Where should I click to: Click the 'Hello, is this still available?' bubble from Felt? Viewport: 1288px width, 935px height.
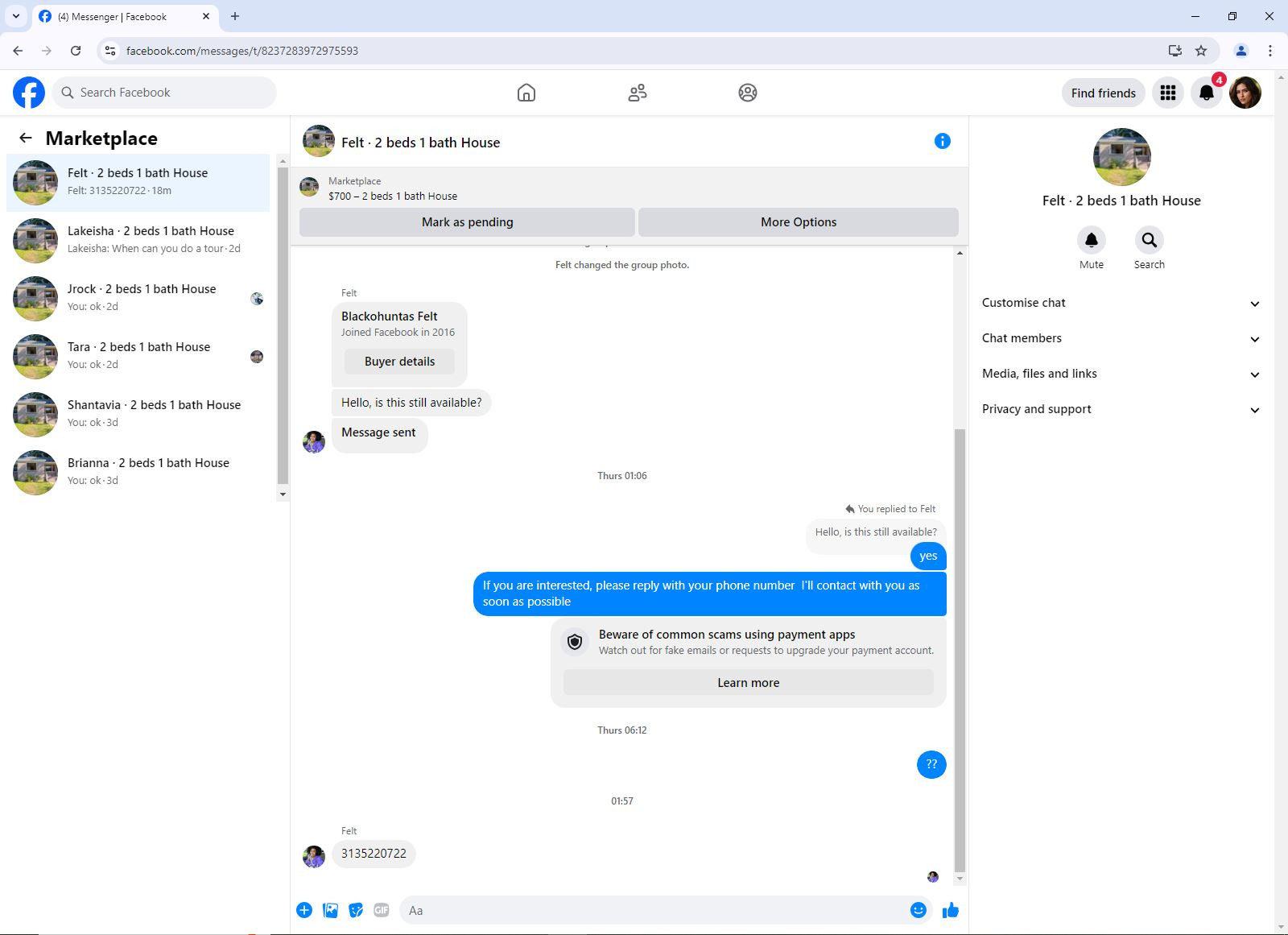click(411, 403)
